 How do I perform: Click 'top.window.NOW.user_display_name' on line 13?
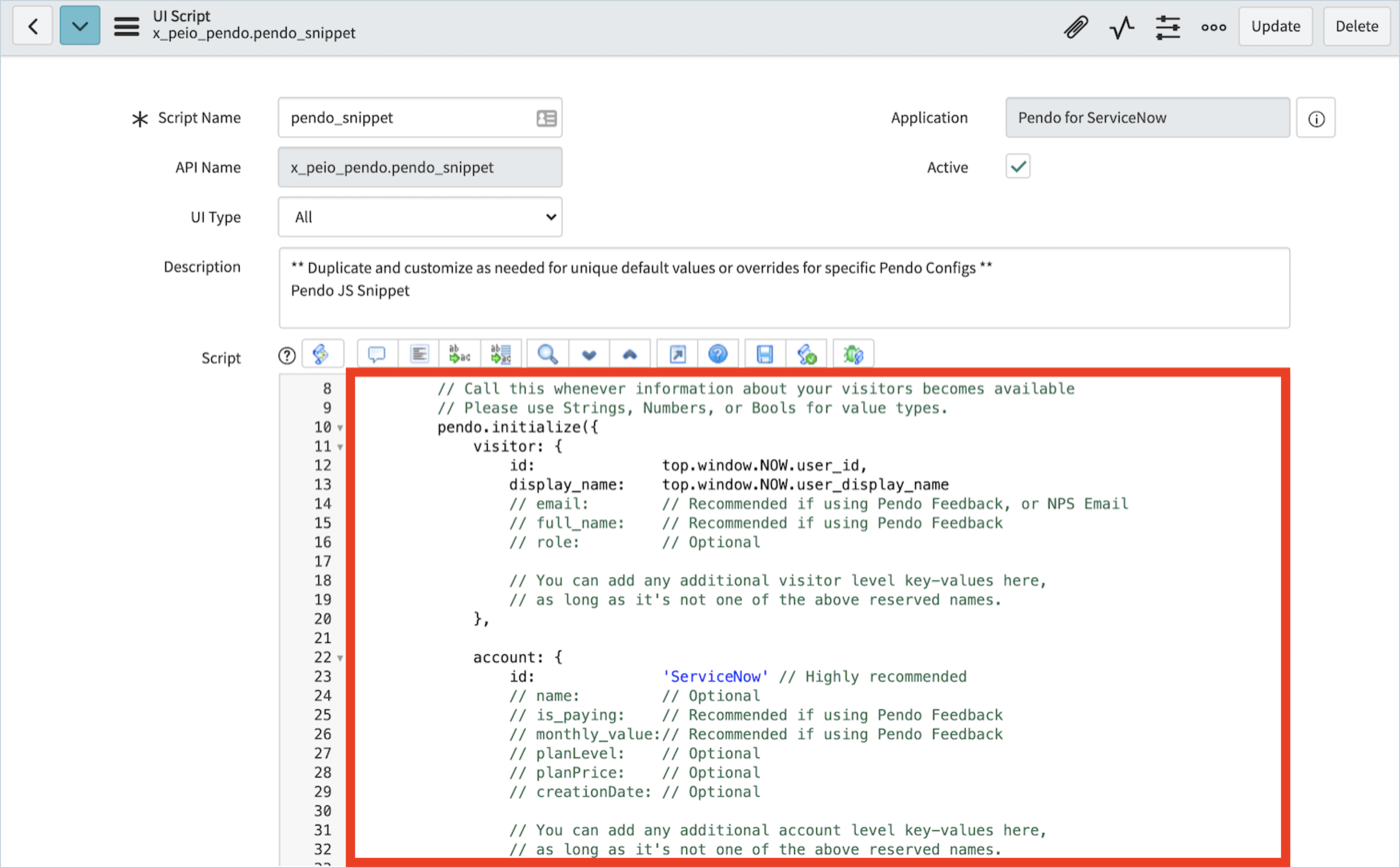pos(805,485)
